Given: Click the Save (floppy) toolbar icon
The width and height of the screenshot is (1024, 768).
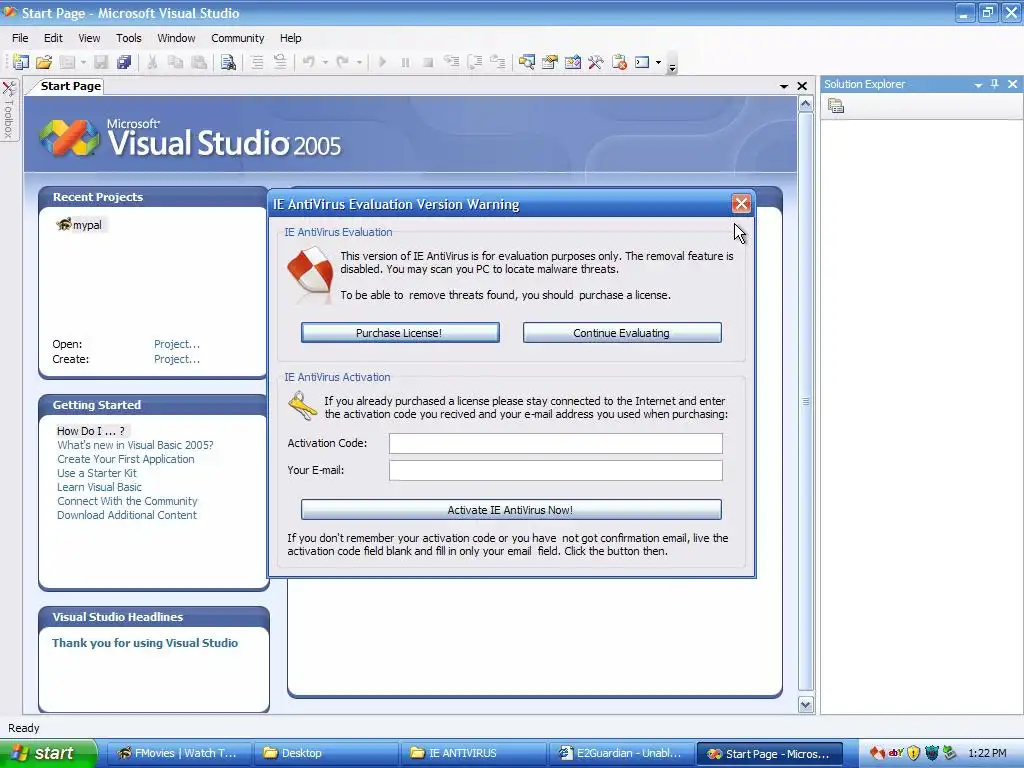Looking at the screenshot, I should pyautogui.click(x=101, y=62).
